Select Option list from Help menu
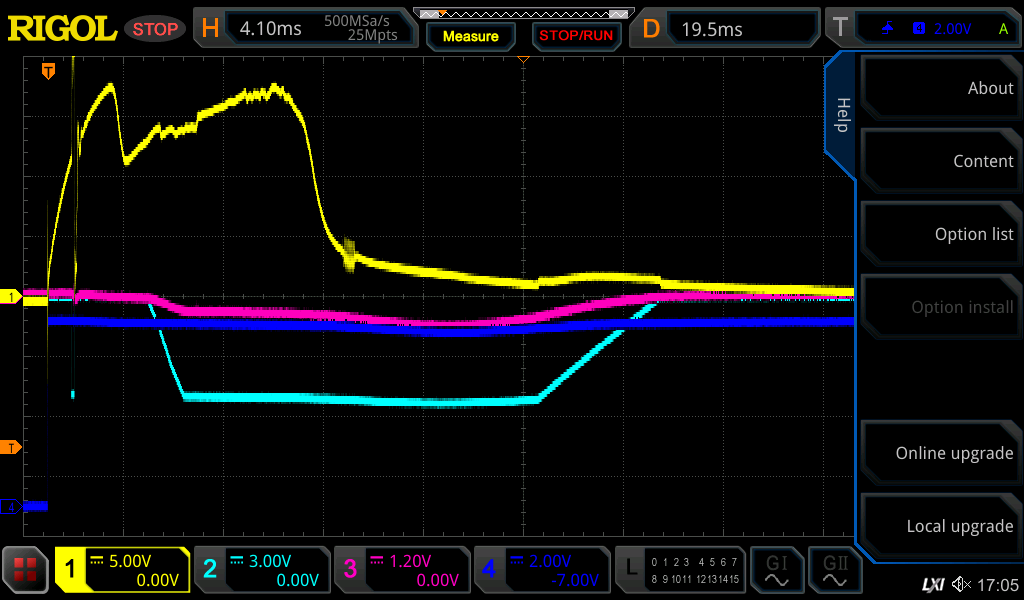The height and width of the screenshot is (600, 1024). click(938, 234)
